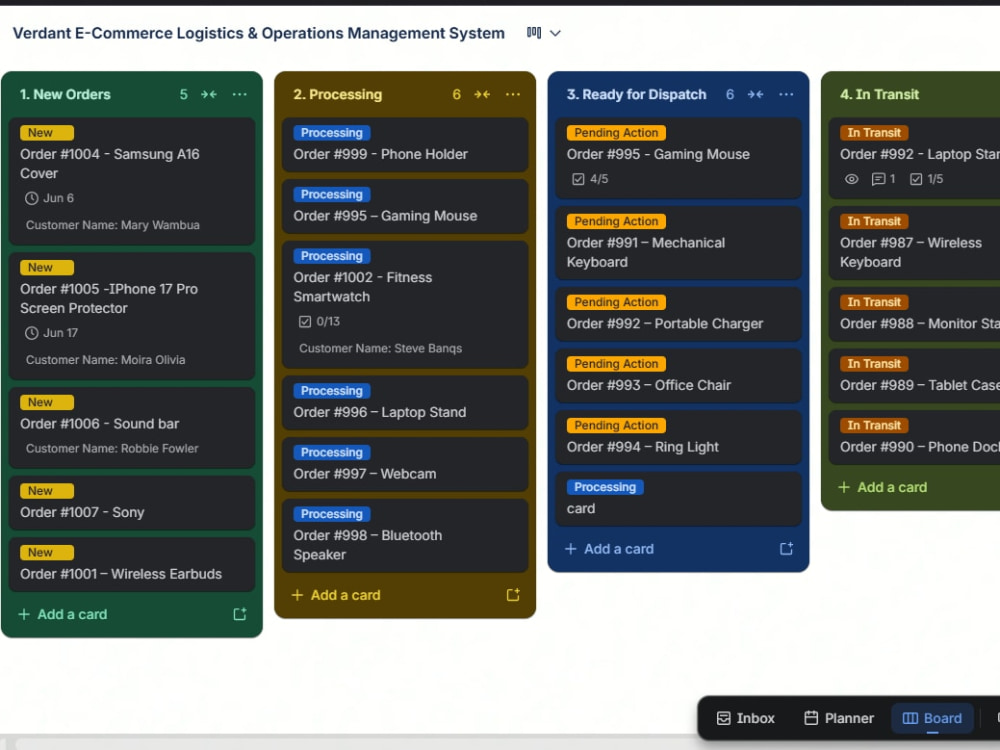Open Order #989 Tablet Case card

[x=915, y=376]
